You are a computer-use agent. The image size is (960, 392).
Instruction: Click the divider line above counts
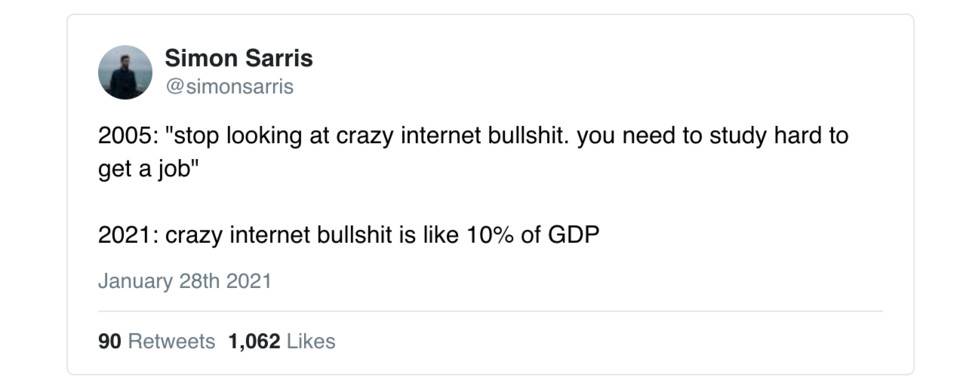(490, 311)
